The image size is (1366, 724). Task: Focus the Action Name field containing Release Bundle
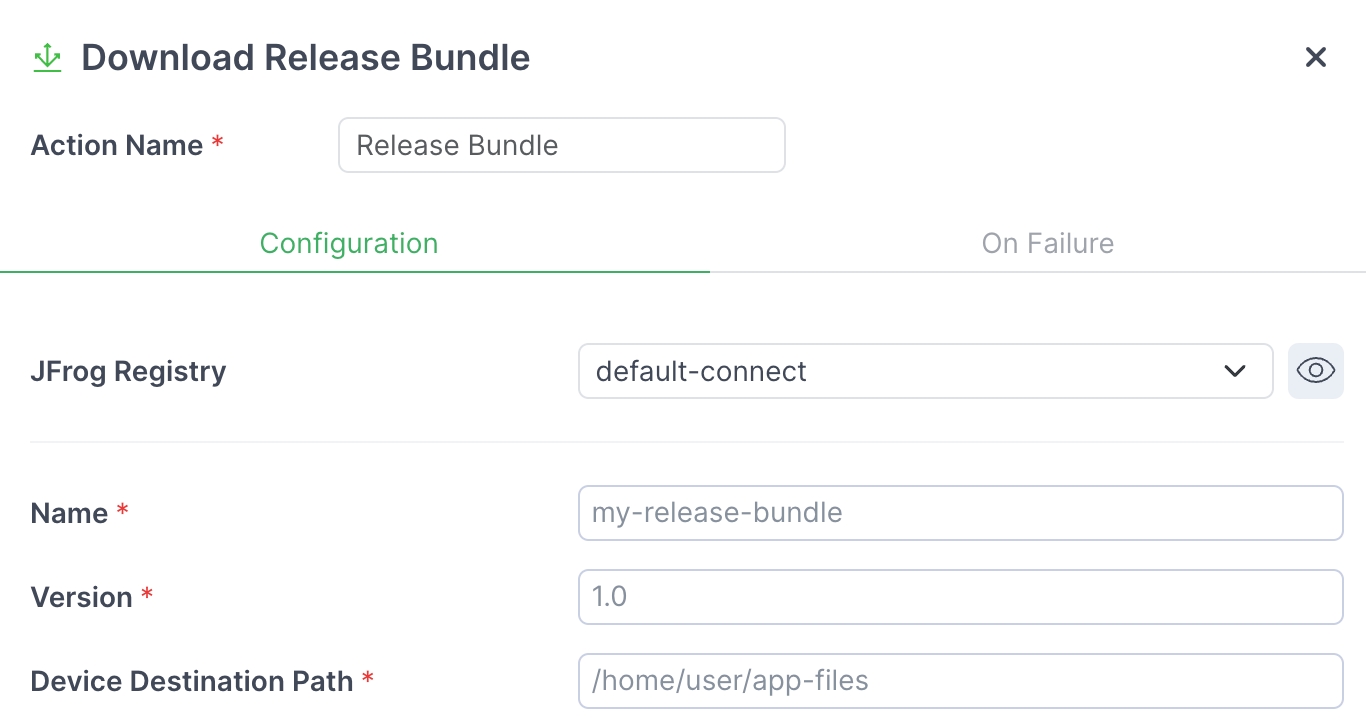[561, 146]
